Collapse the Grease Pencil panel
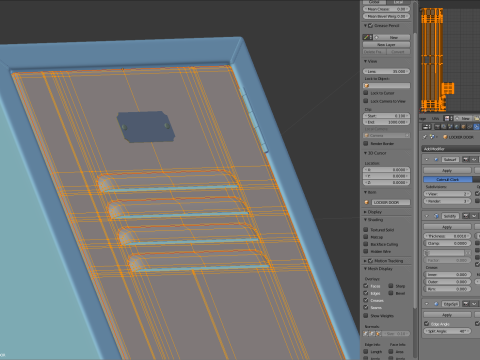The height and width of the screenshot is (360, 480). click(365, 26)
